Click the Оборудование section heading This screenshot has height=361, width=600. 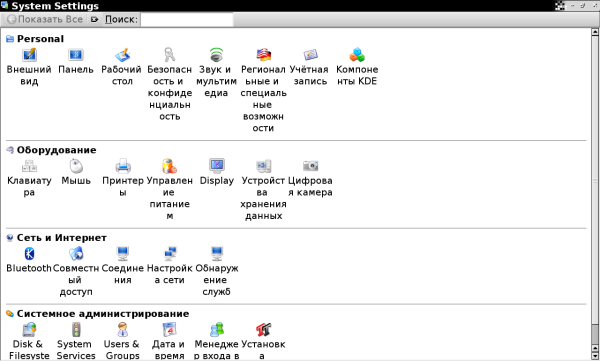pyautogui.click(x=56, y=150)
